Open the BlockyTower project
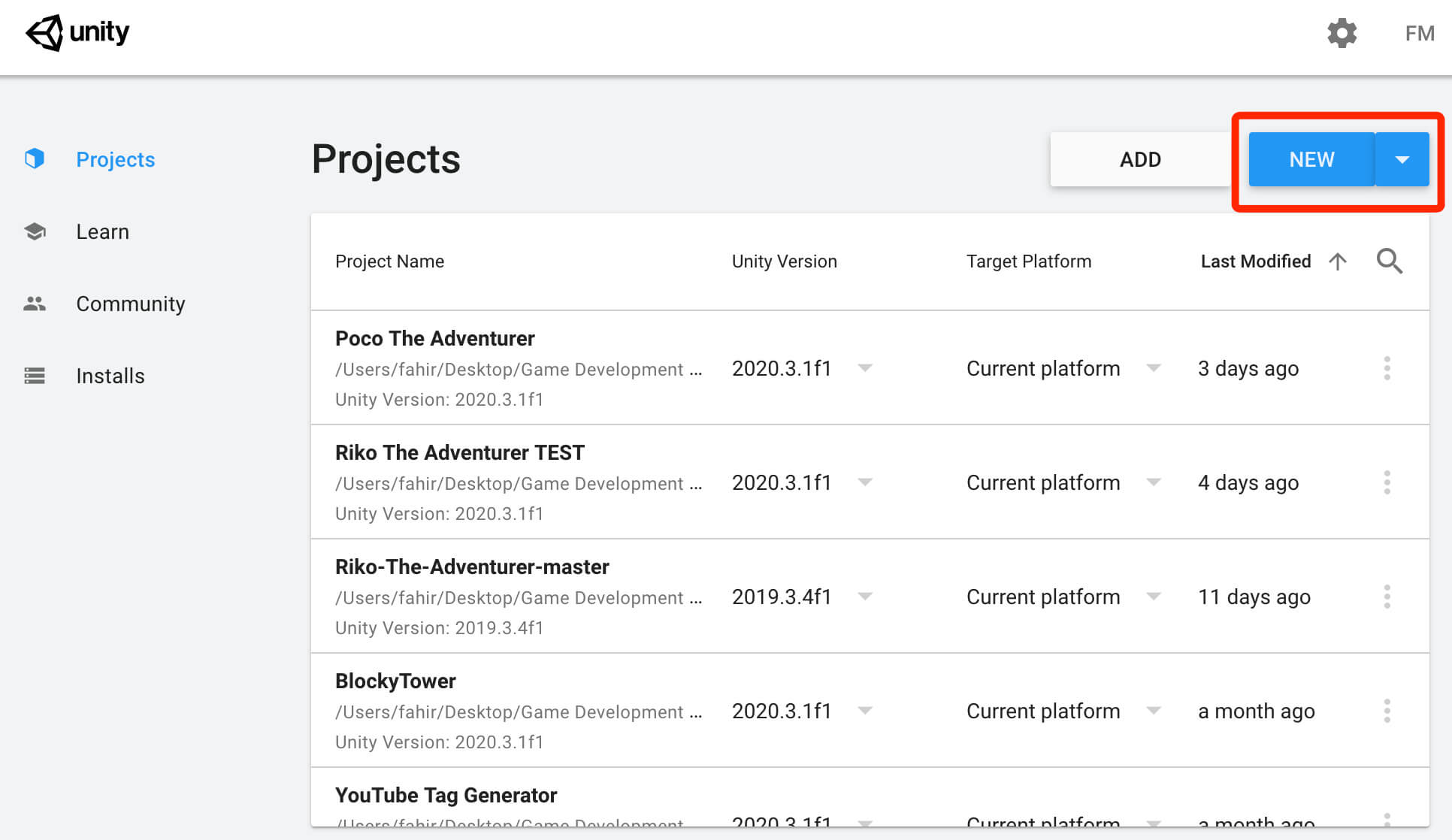This screenshot has height=840, width=1452. (x=395, y=681)
